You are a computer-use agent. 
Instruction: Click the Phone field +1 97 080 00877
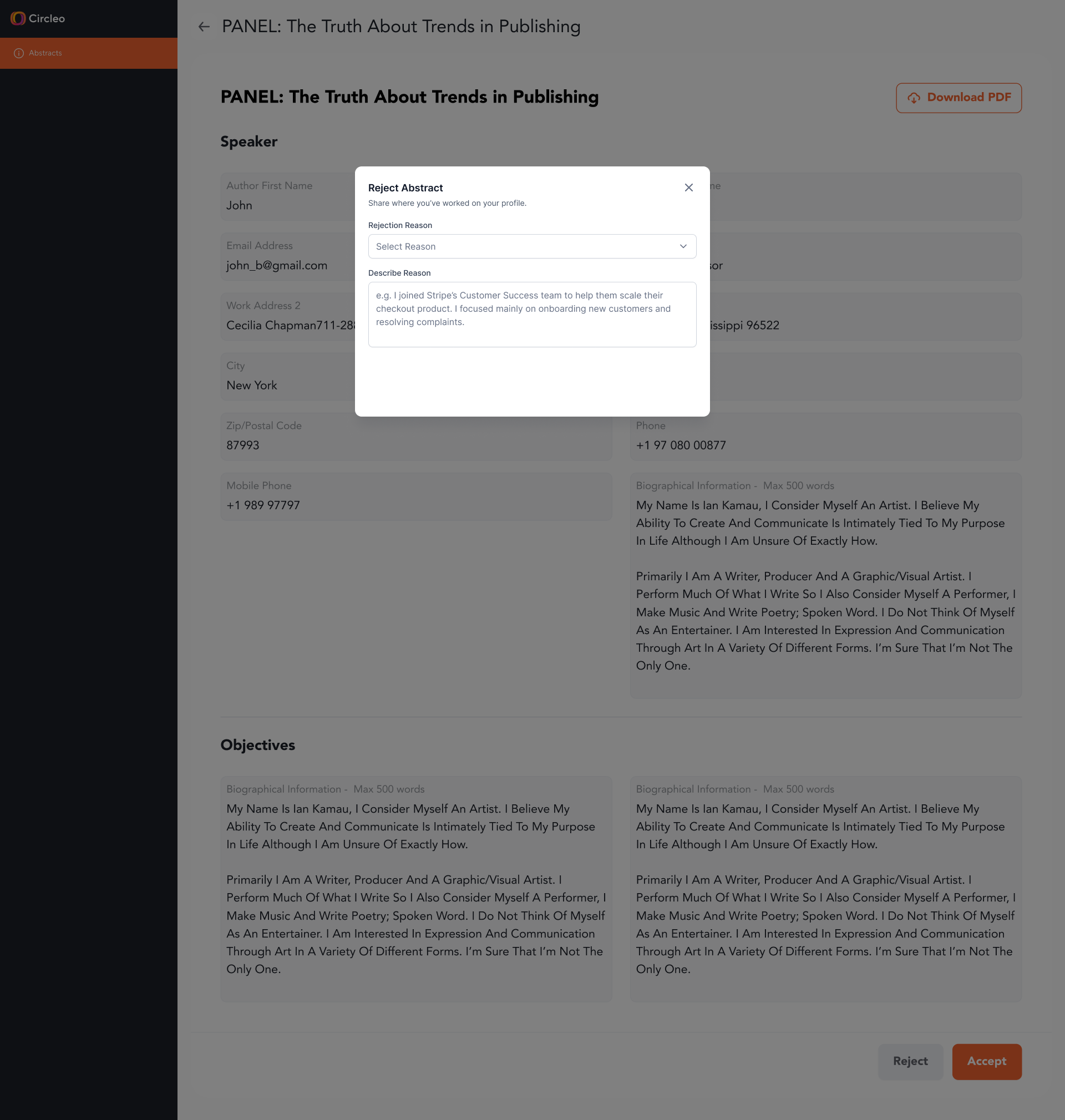825,437
